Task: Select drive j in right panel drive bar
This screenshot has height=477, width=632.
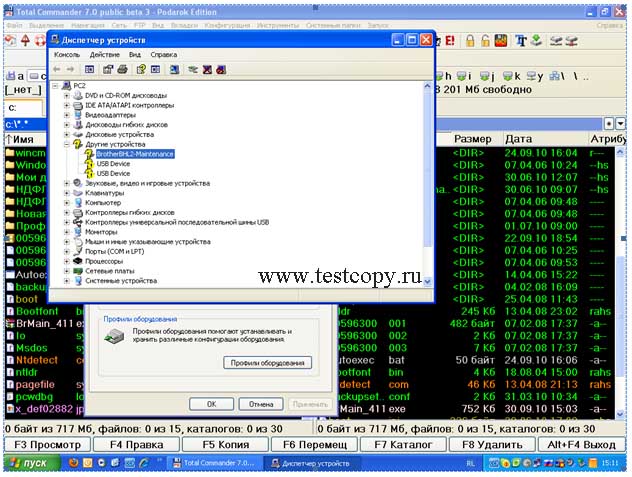Action: (487, 76)
